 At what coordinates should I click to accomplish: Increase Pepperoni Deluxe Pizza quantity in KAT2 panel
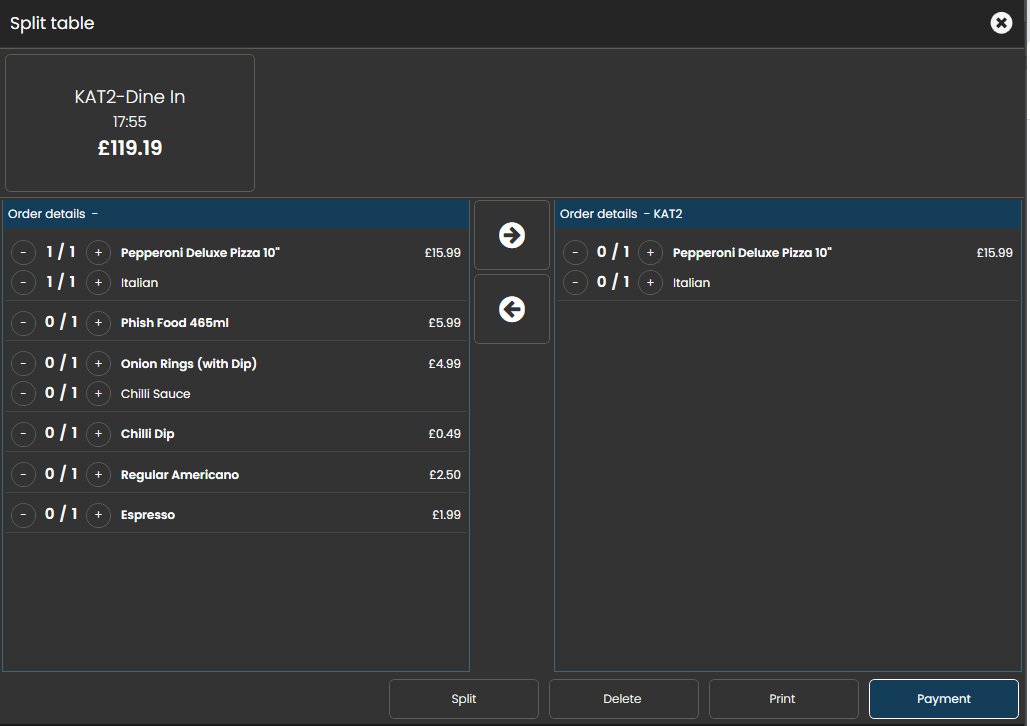click(650, 253)
